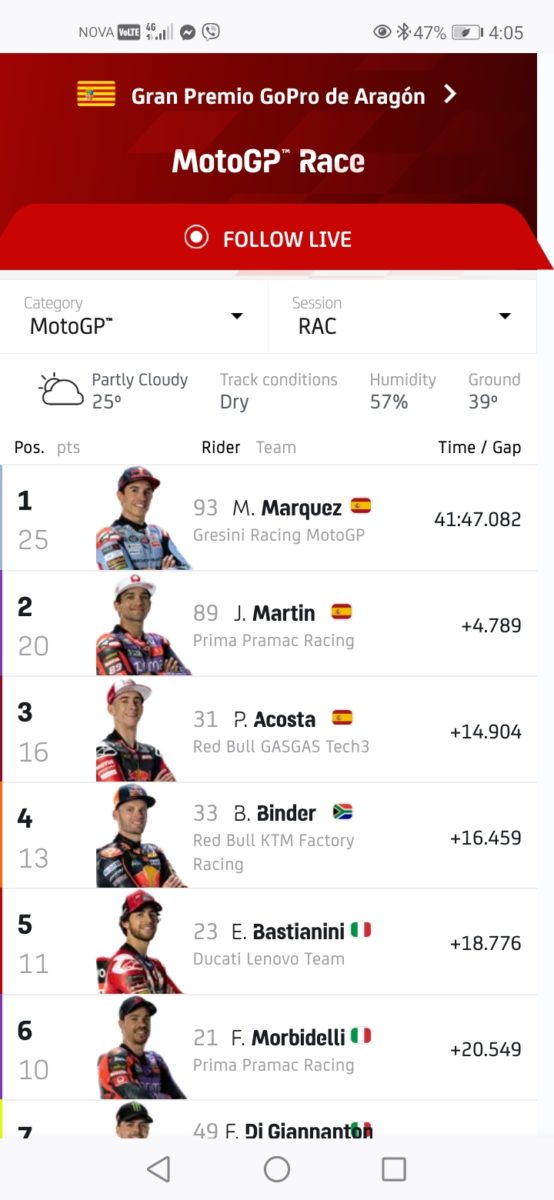554x1200 pixels.
Task: Tap Spanish flag beside P. Acosta
Action: click(342, 718)
